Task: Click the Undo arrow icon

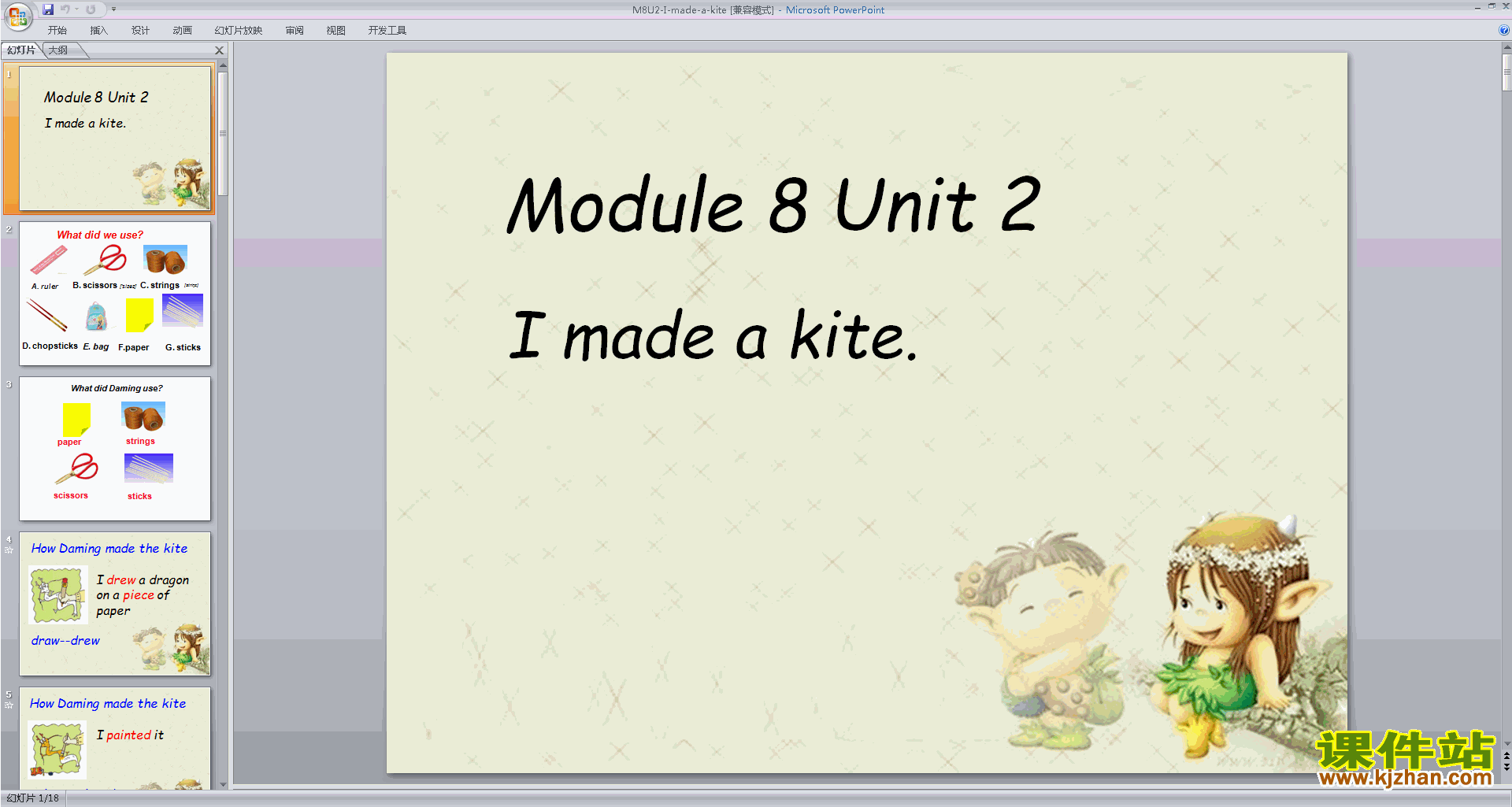Action: (65, 9)
